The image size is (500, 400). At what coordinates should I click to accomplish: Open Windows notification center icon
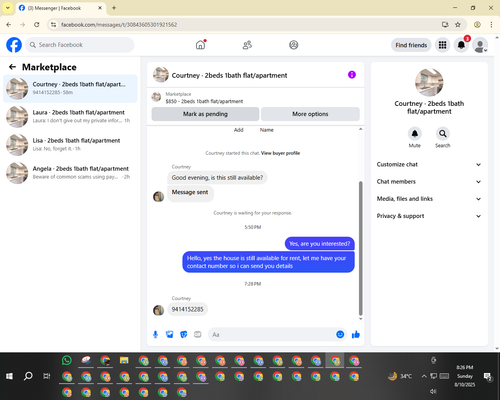(x=488, y=376)
